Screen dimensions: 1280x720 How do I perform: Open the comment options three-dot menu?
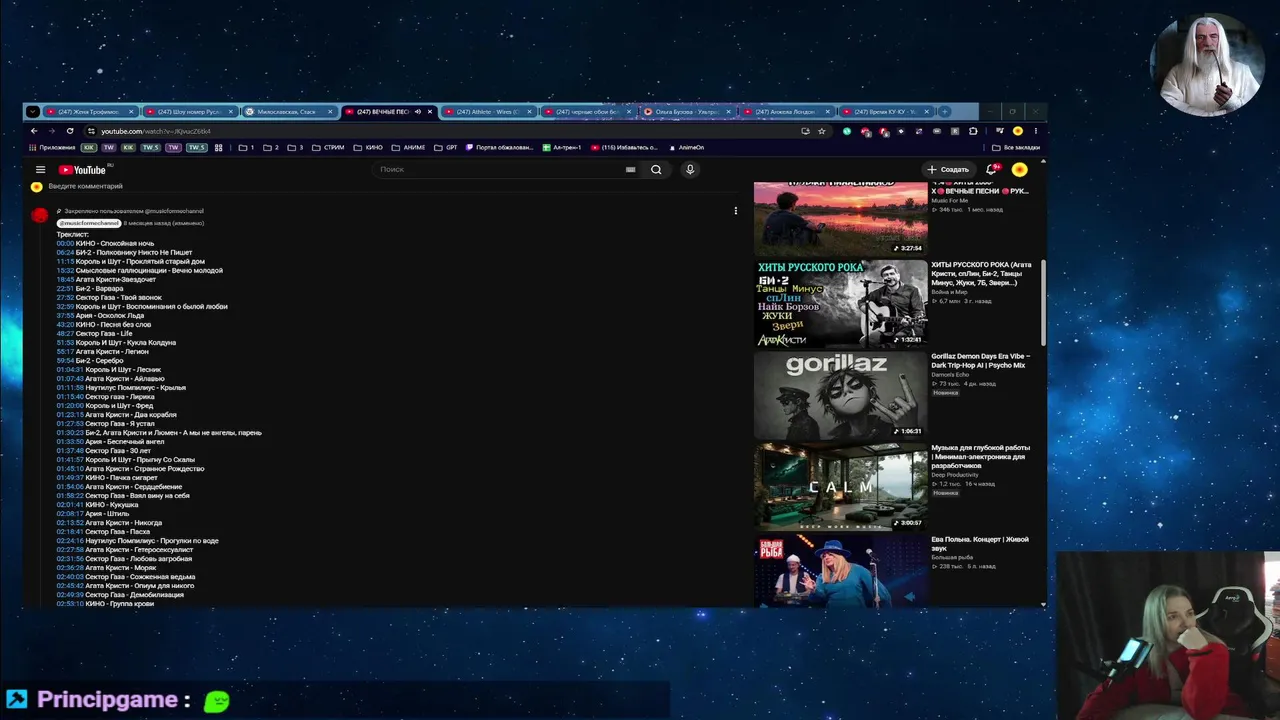pos(735,211)
